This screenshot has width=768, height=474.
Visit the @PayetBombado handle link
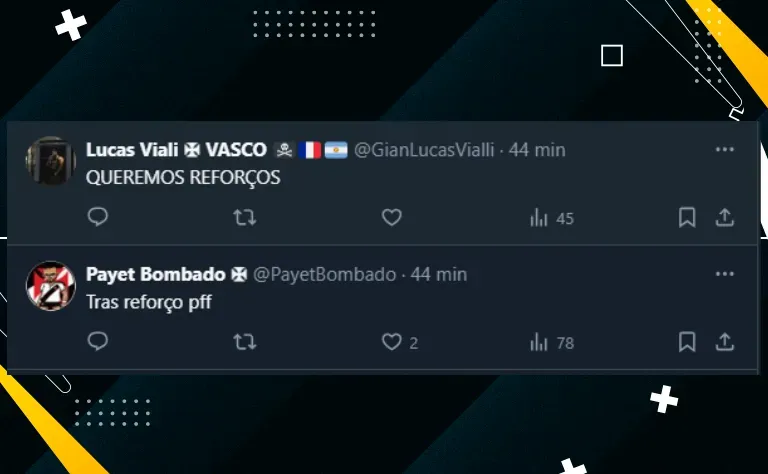[324, 274]
